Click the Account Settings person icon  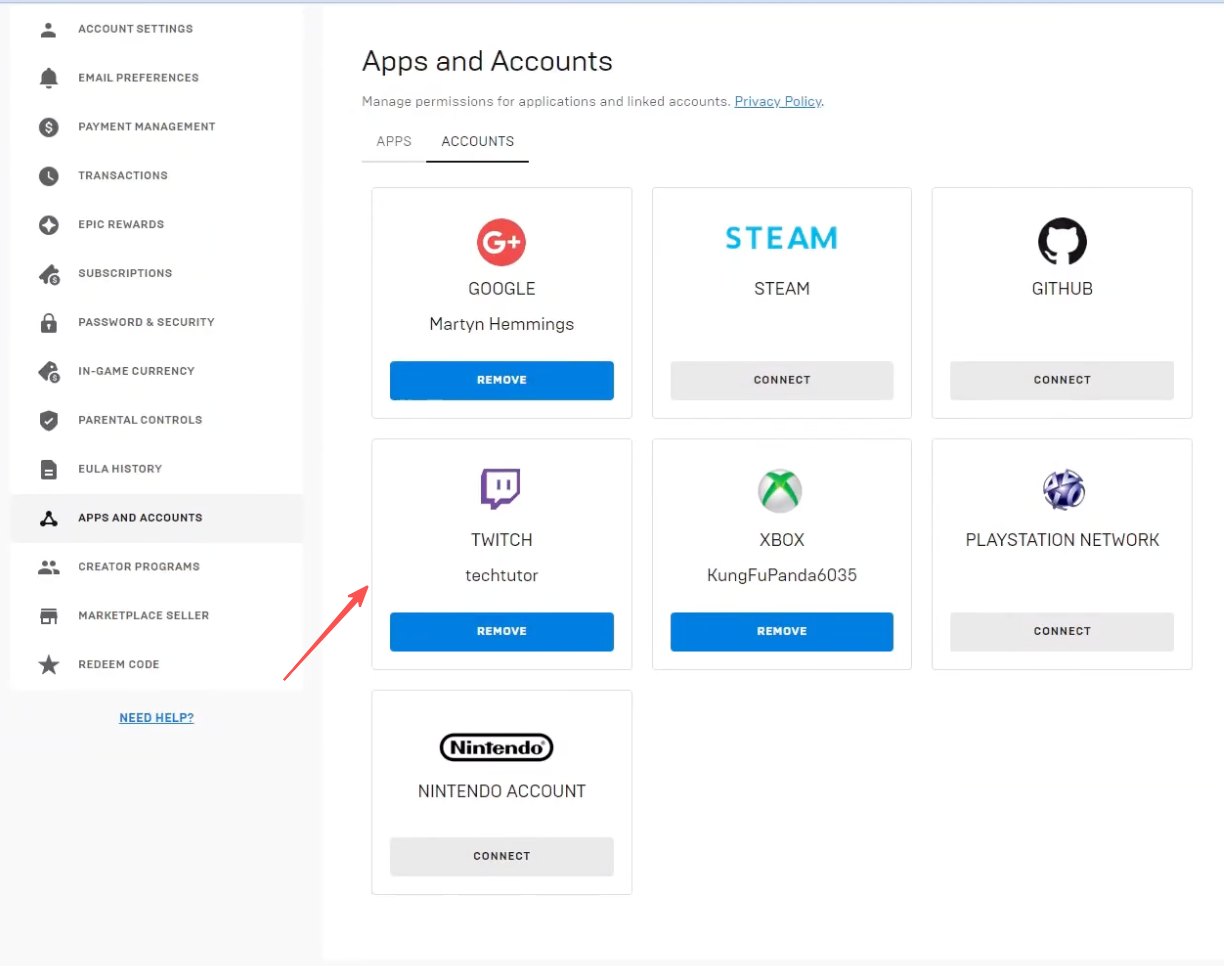tap(48, 29)
